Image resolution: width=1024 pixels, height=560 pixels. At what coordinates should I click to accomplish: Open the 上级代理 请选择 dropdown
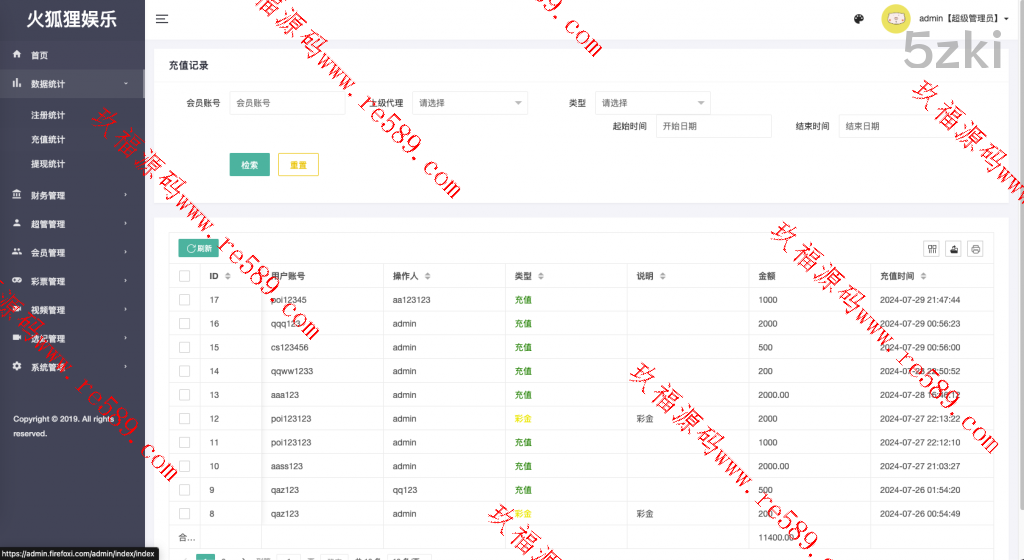pos(470,103)
